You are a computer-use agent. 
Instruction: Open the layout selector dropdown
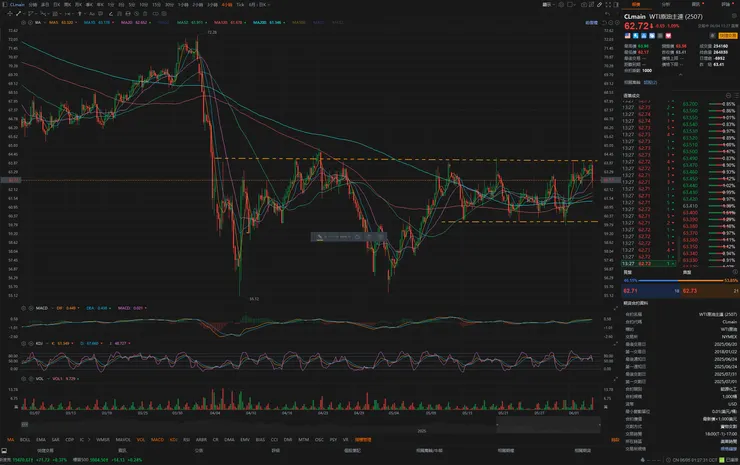[x=572, y=4]
